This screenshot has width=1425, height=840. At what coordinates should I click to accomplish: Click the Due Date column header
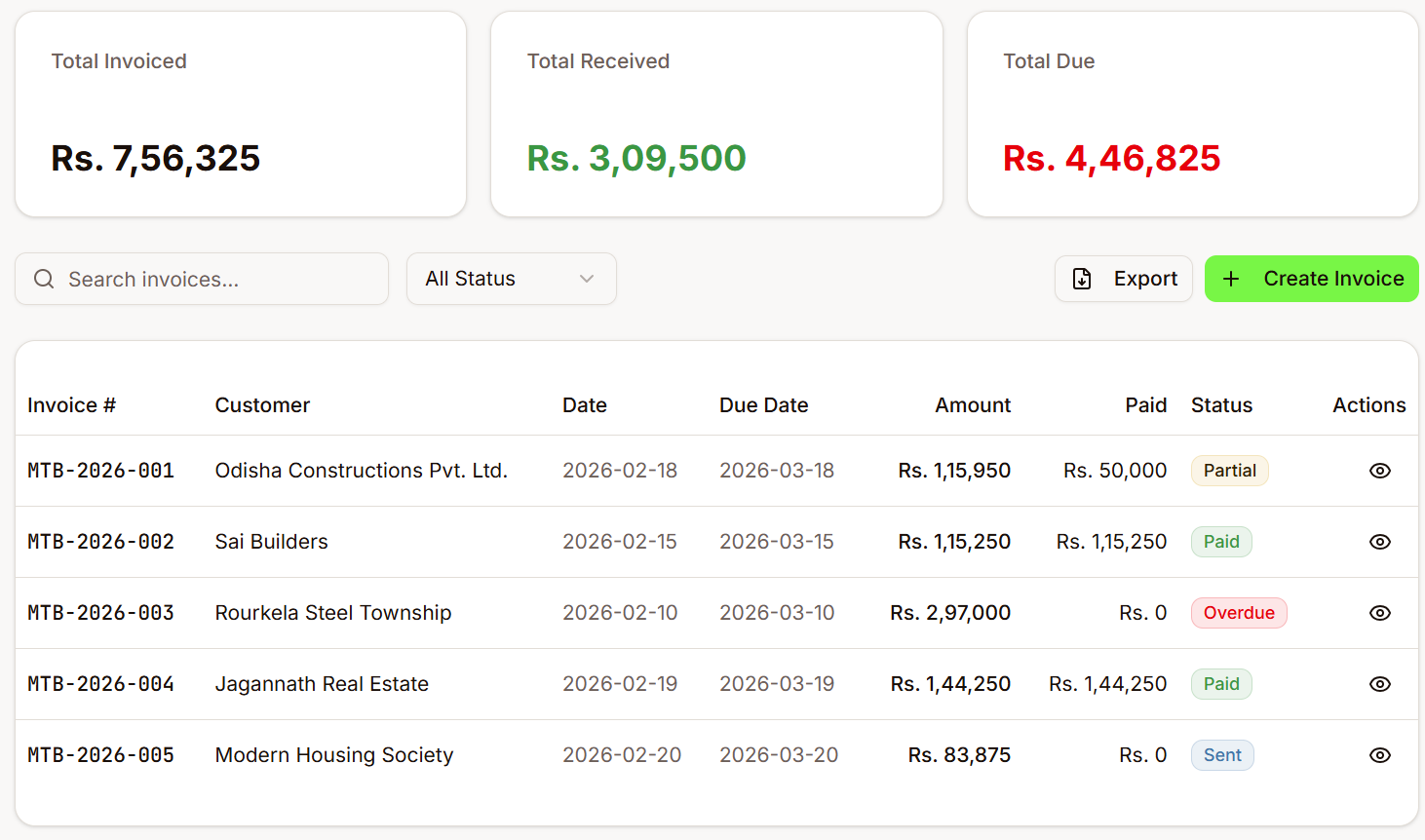click(x=763, y=405)
